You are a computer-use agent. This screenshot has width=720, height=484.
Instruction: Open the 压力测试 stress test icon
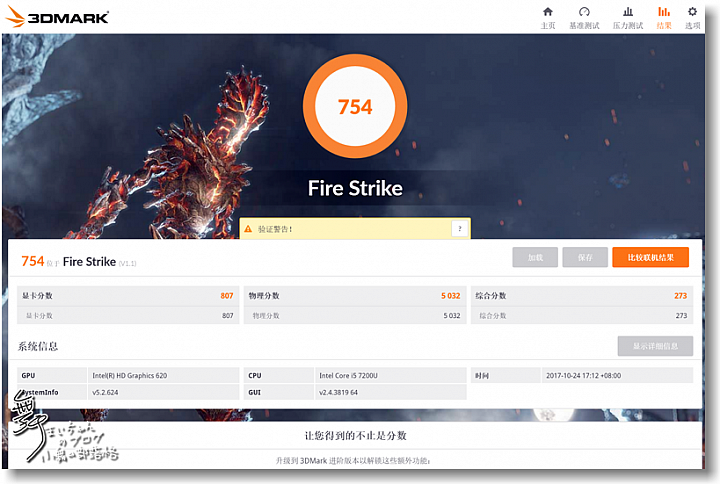click(628, 11)
